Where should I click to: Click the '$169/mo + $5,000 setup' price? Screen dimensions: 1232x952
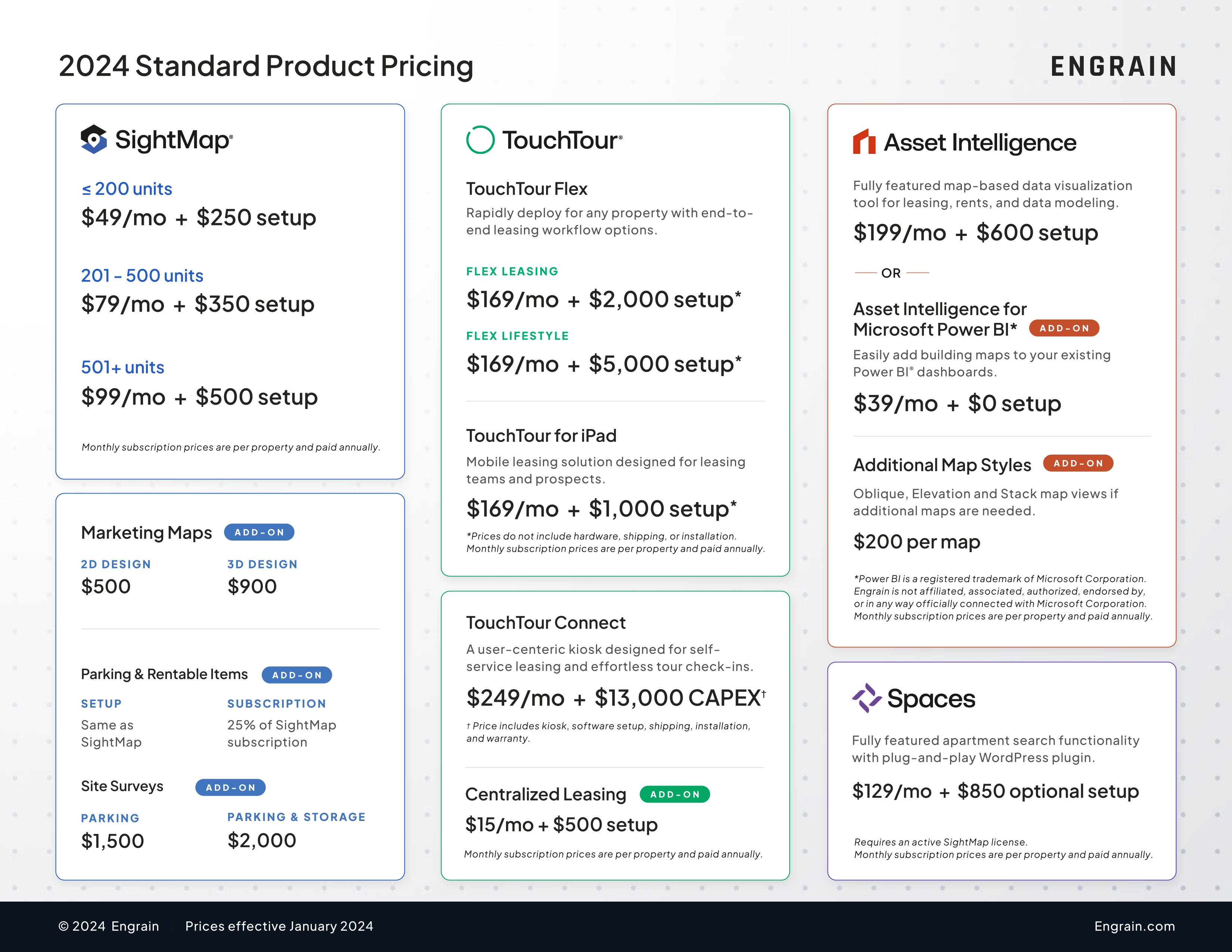tap(603, 364)
